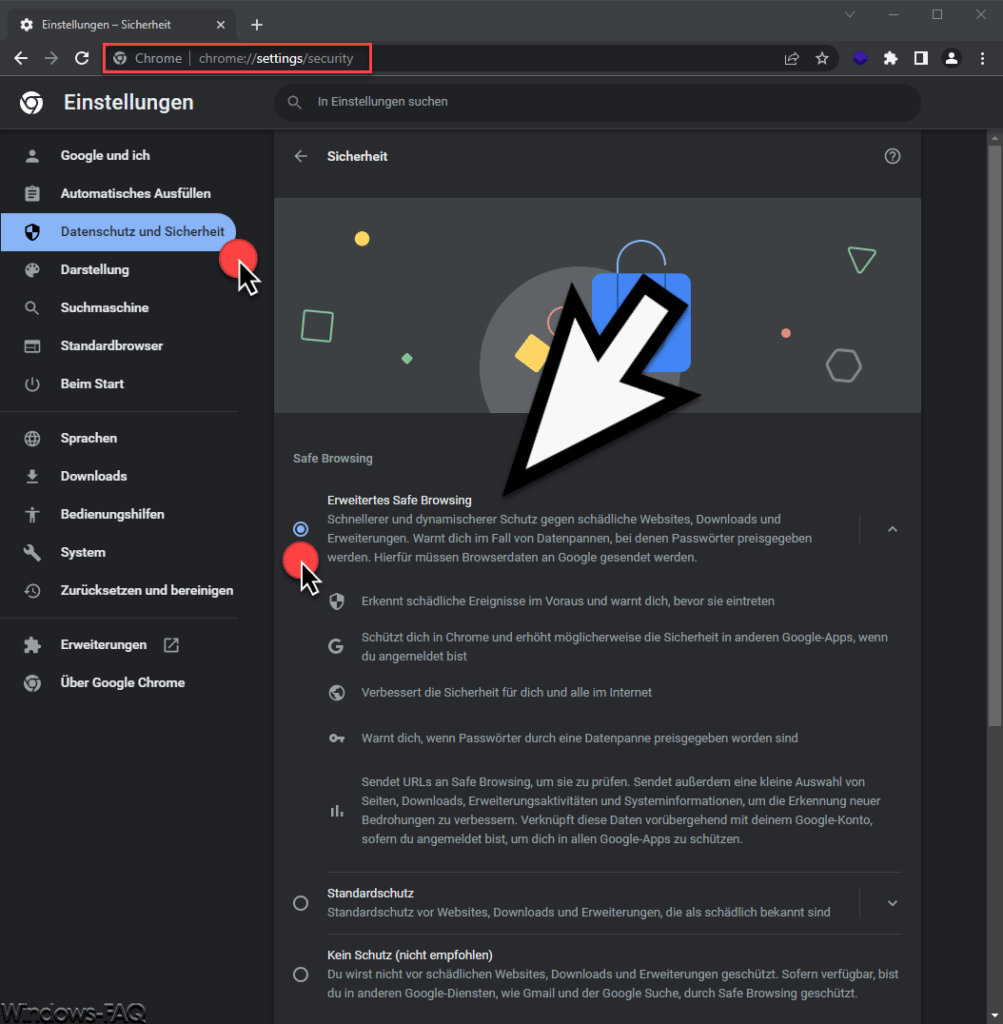Open the profile avatar icon
The image size is (1003, 1024).
pyautogui.click(x=951, y=59)
